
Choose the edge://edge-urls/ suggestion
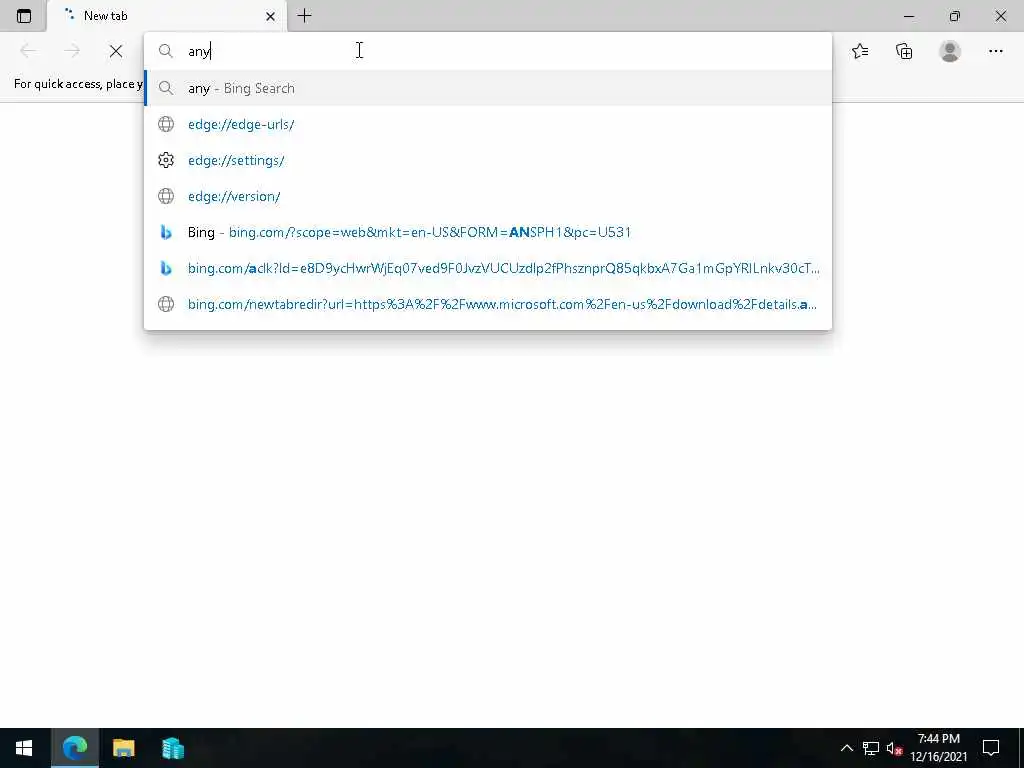tap(488, 124)
